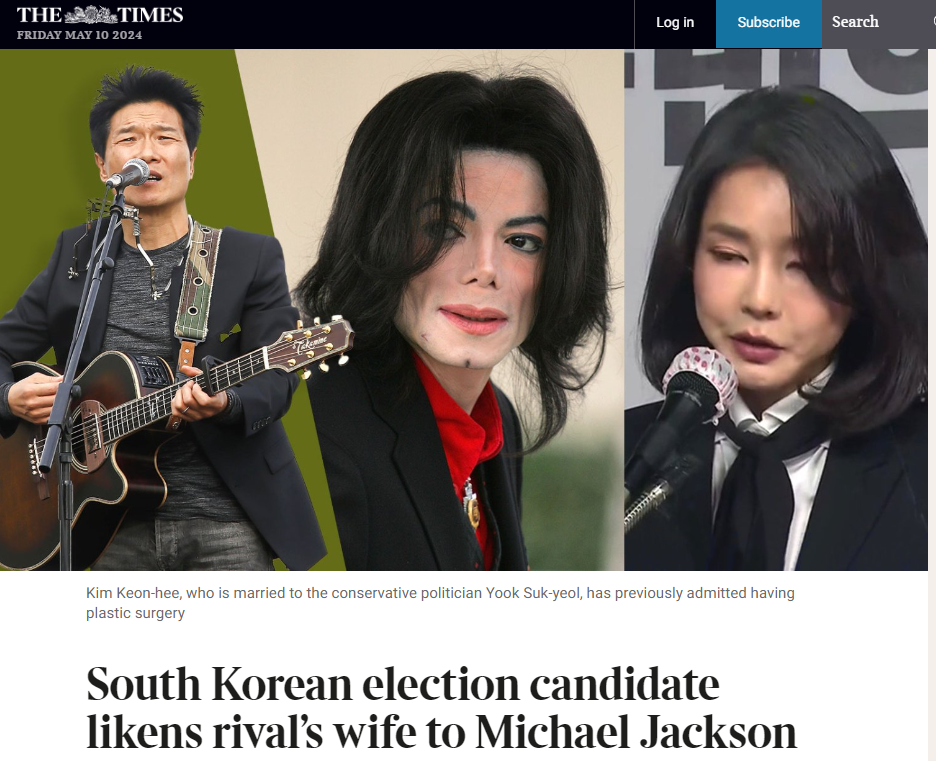Open the Log in link

[x=675, y=22]
